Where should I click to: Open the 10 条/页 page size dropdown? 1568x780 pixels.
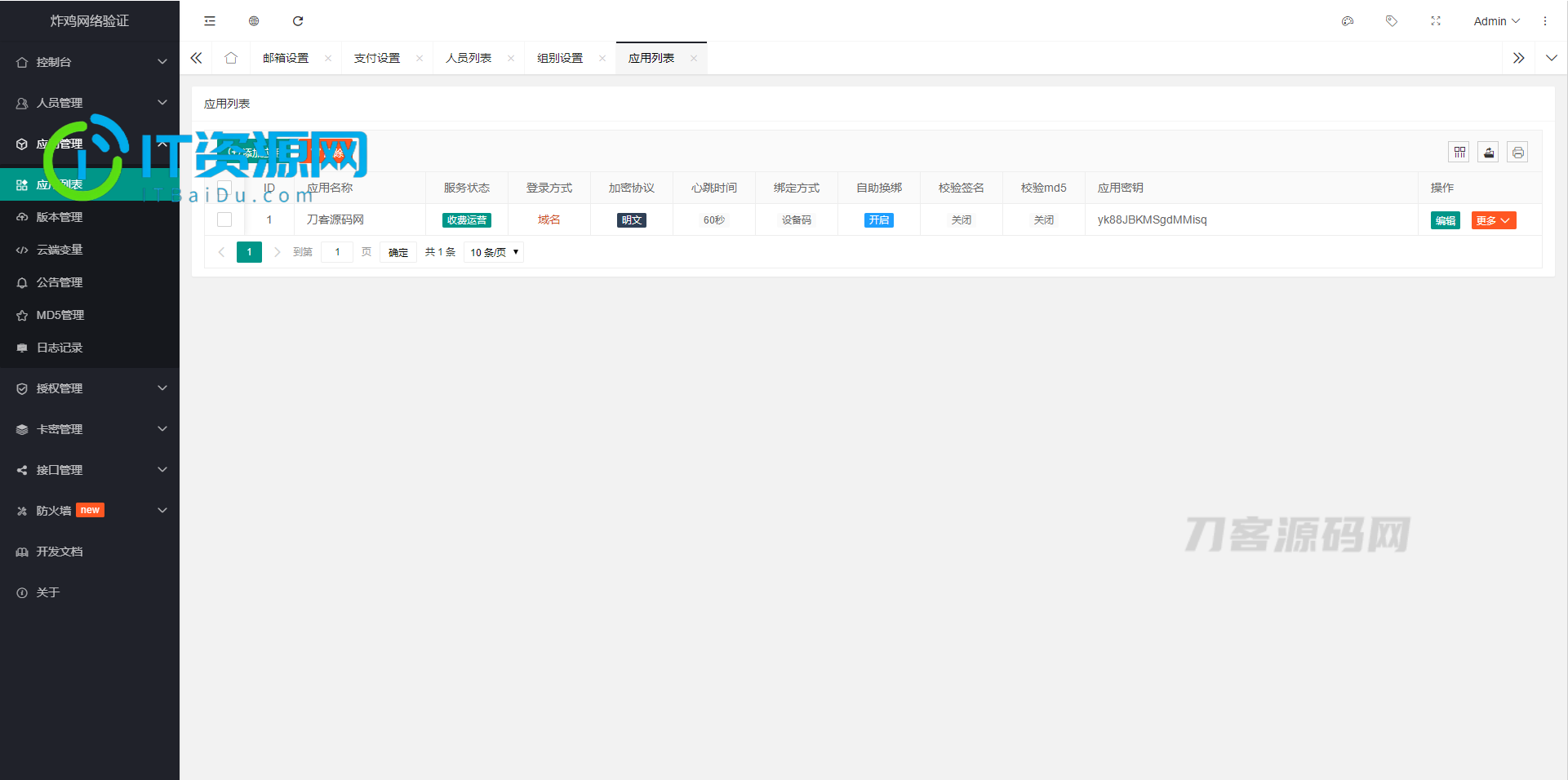pos(494,252)
